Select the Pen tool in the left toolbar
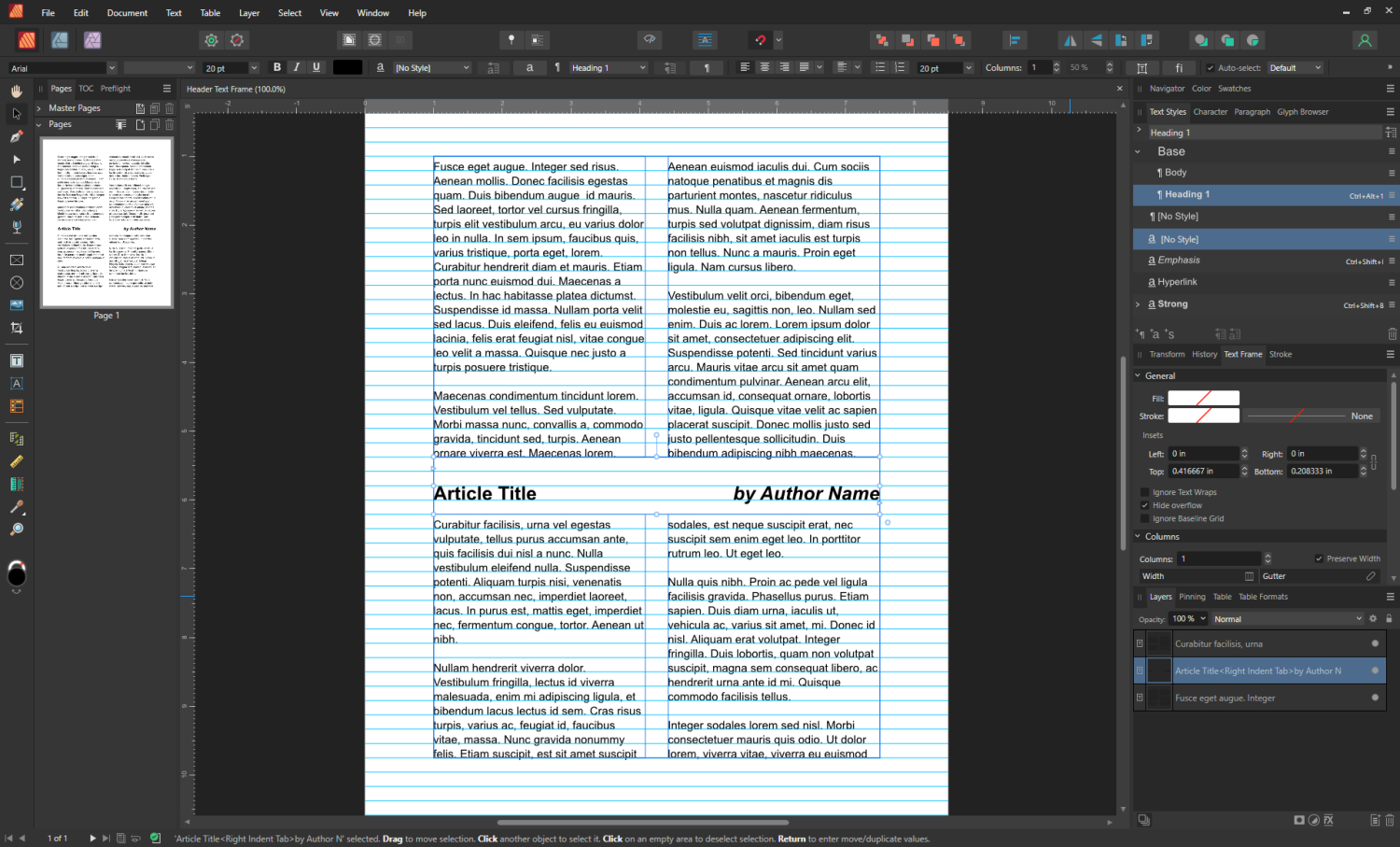Screen dimensions: 1400x847 [x=16, y=137]
